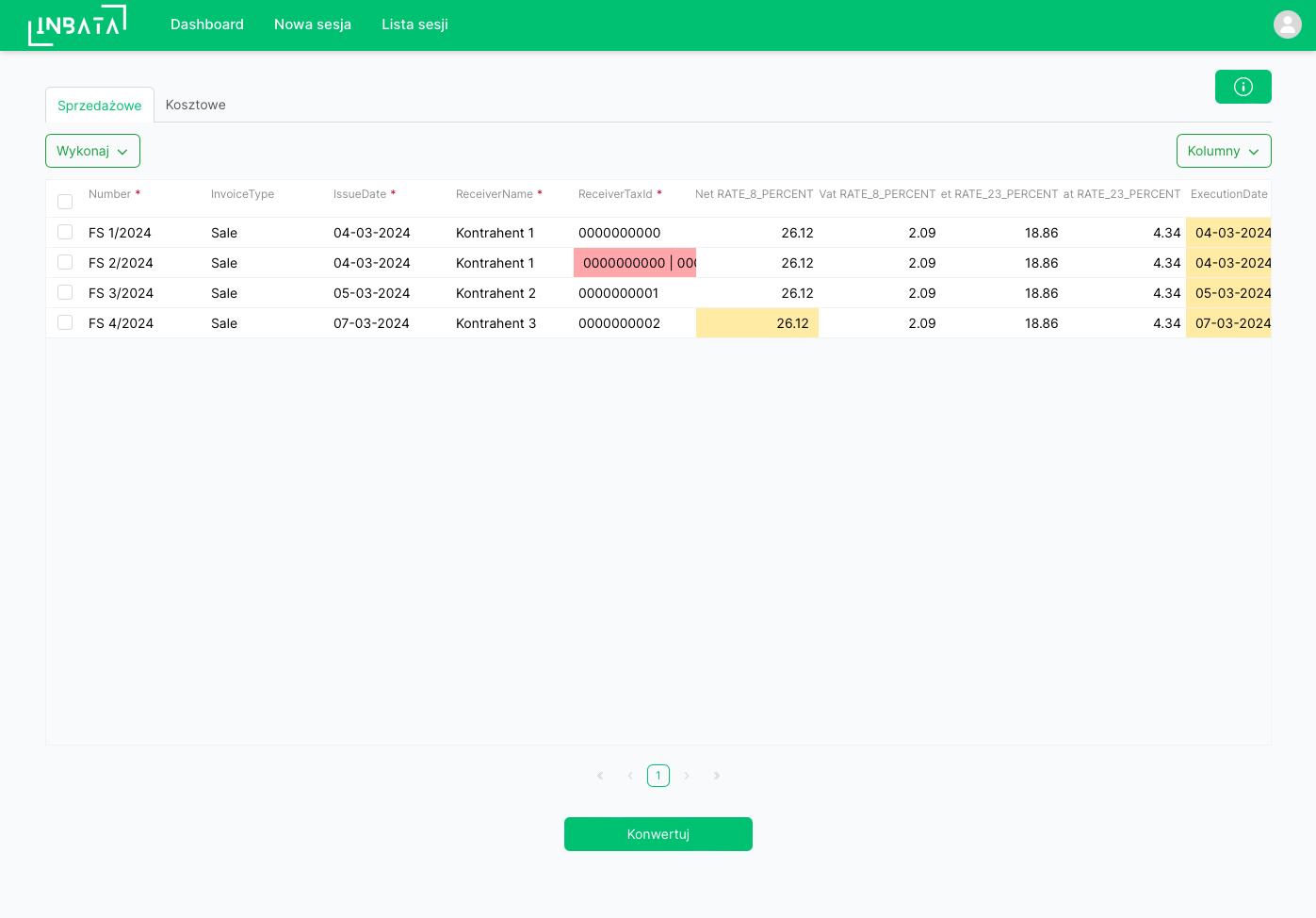
Task: Click the Inbata logo
Action: [77, 25]
